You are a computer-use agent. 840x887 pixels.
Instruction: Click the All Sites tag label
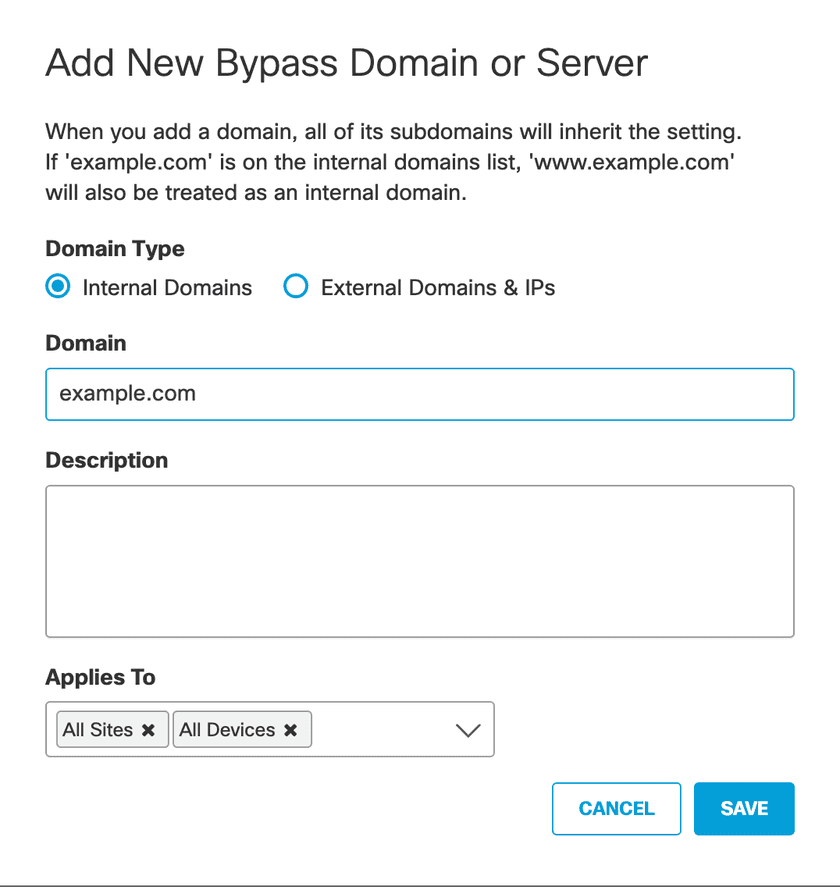click(x=97, y=730)
